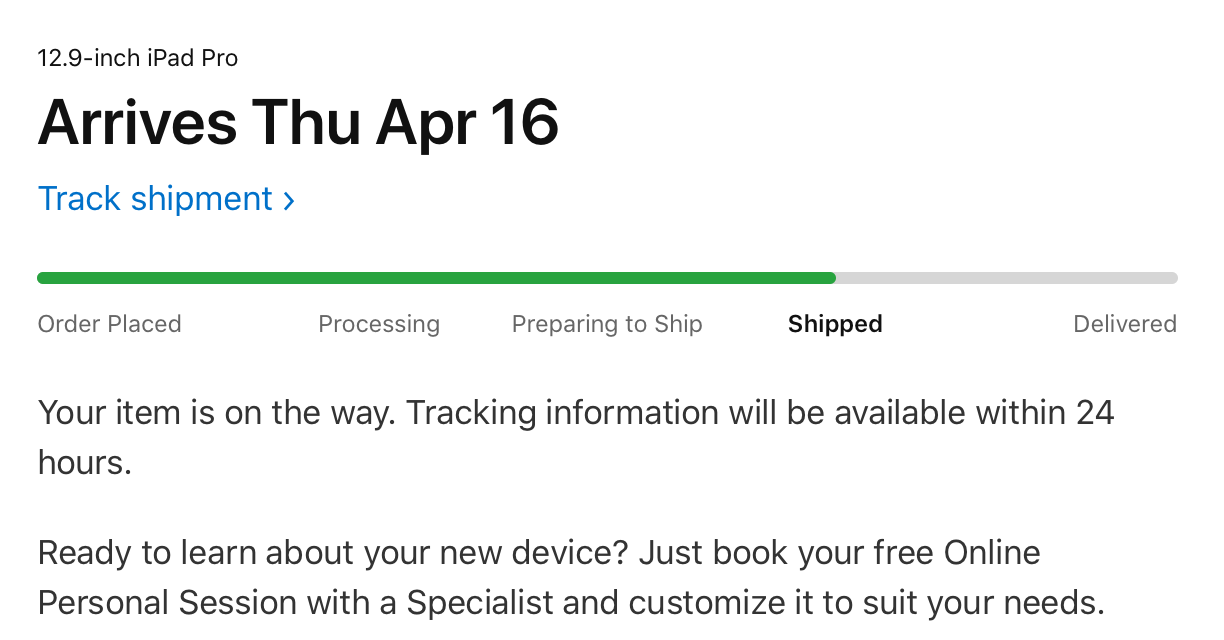Click the Arrives Thu Apr 16 heading
Image resolution: width=1224 pixels, height=640 pixels.
pos(298,123)
